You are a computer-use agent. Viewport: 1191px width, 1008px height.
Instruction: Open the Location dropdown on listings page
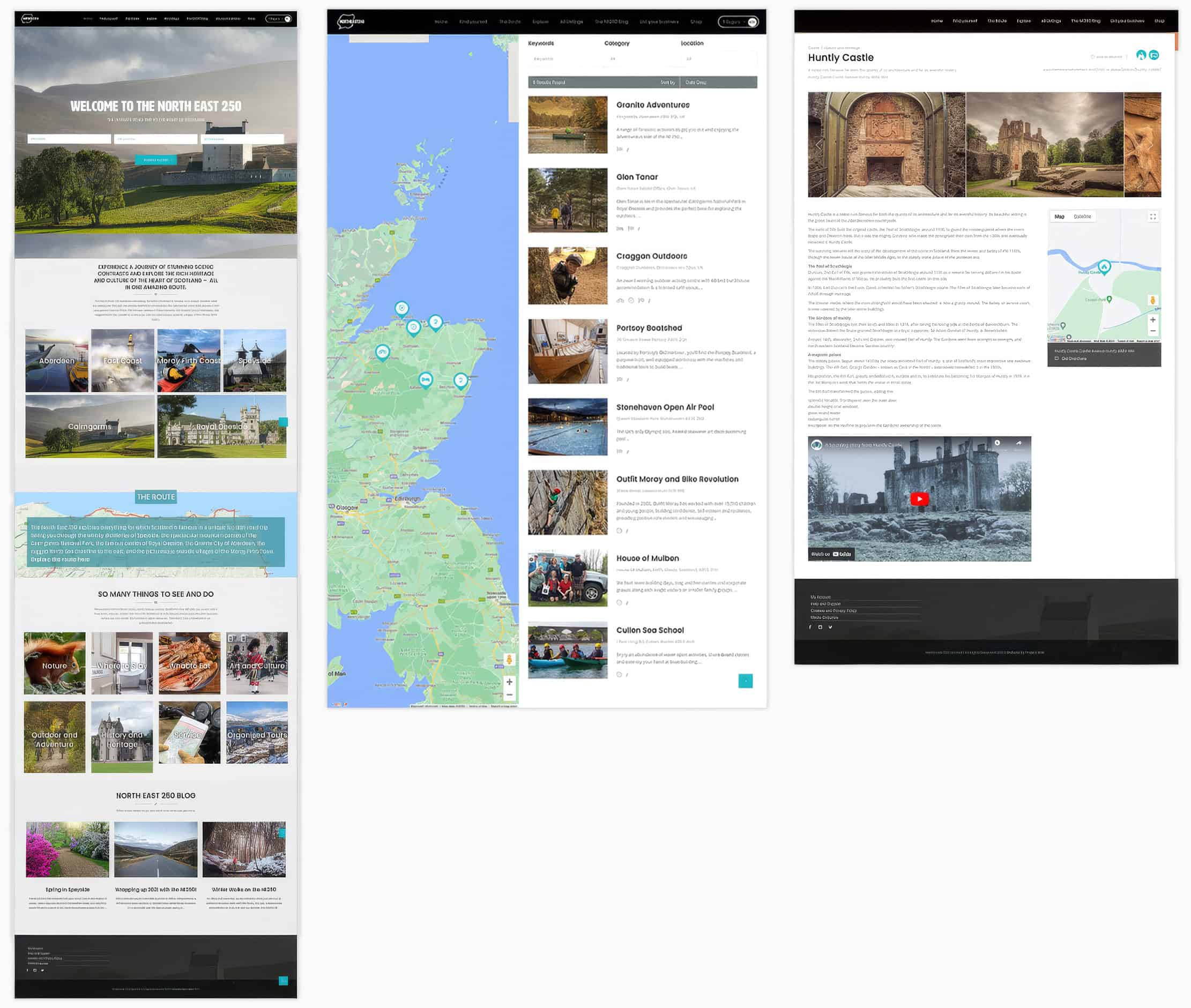(x=719, y=59)
